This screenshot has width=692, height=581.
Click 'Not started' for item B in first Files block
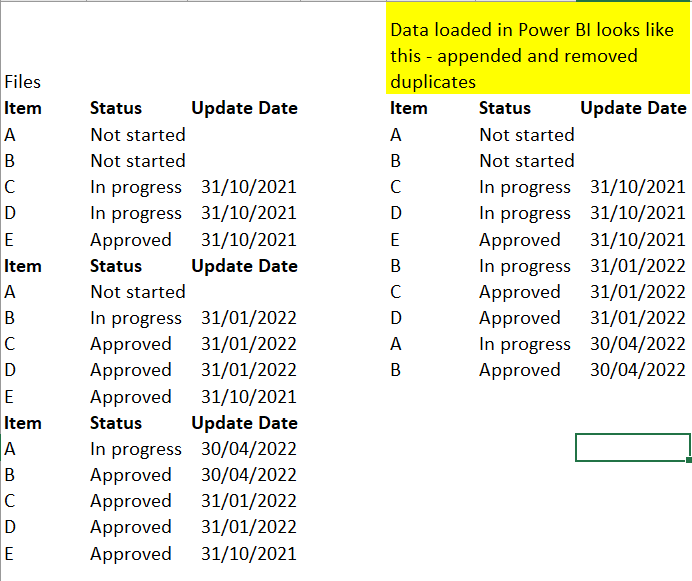[x=138, y=161]
